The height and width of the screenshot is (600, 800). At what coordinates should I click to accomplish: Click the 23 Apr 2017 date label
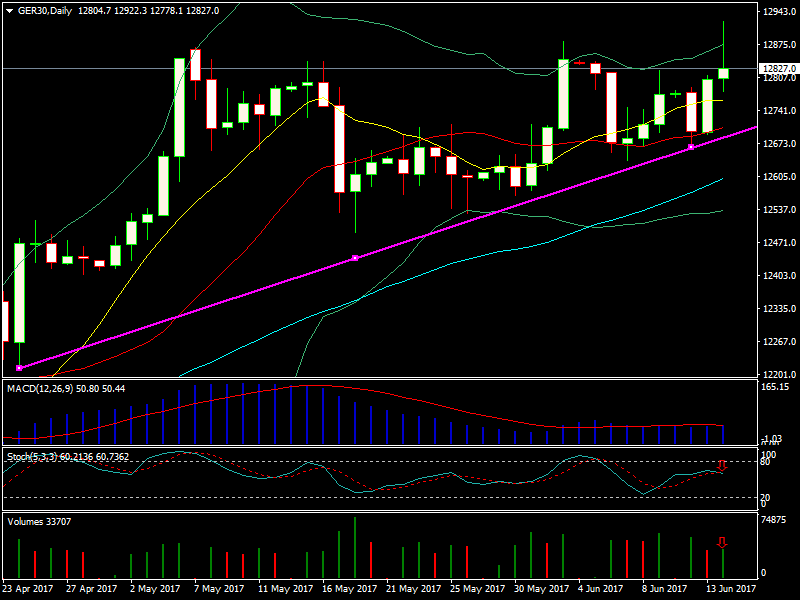point(27,589)
